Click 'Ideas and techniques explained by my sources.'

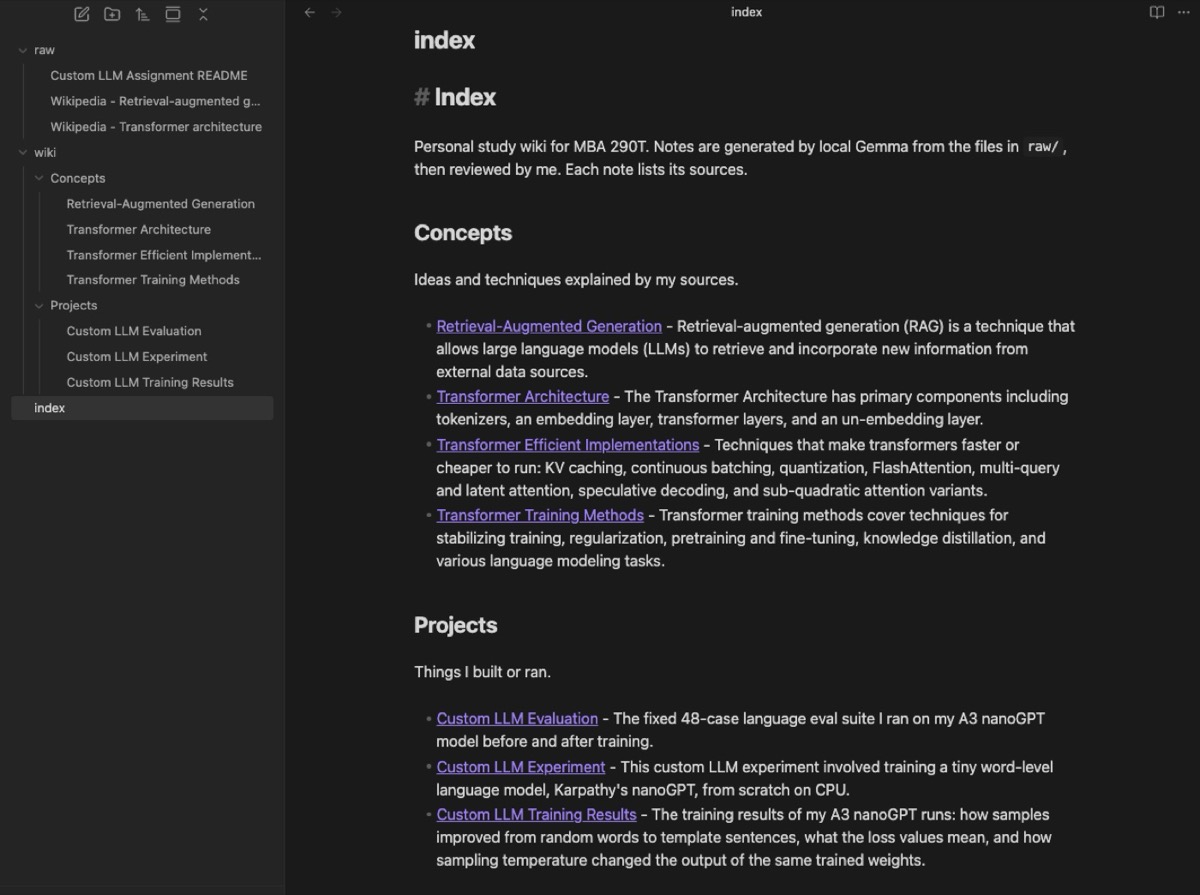[x=576, y=279]
